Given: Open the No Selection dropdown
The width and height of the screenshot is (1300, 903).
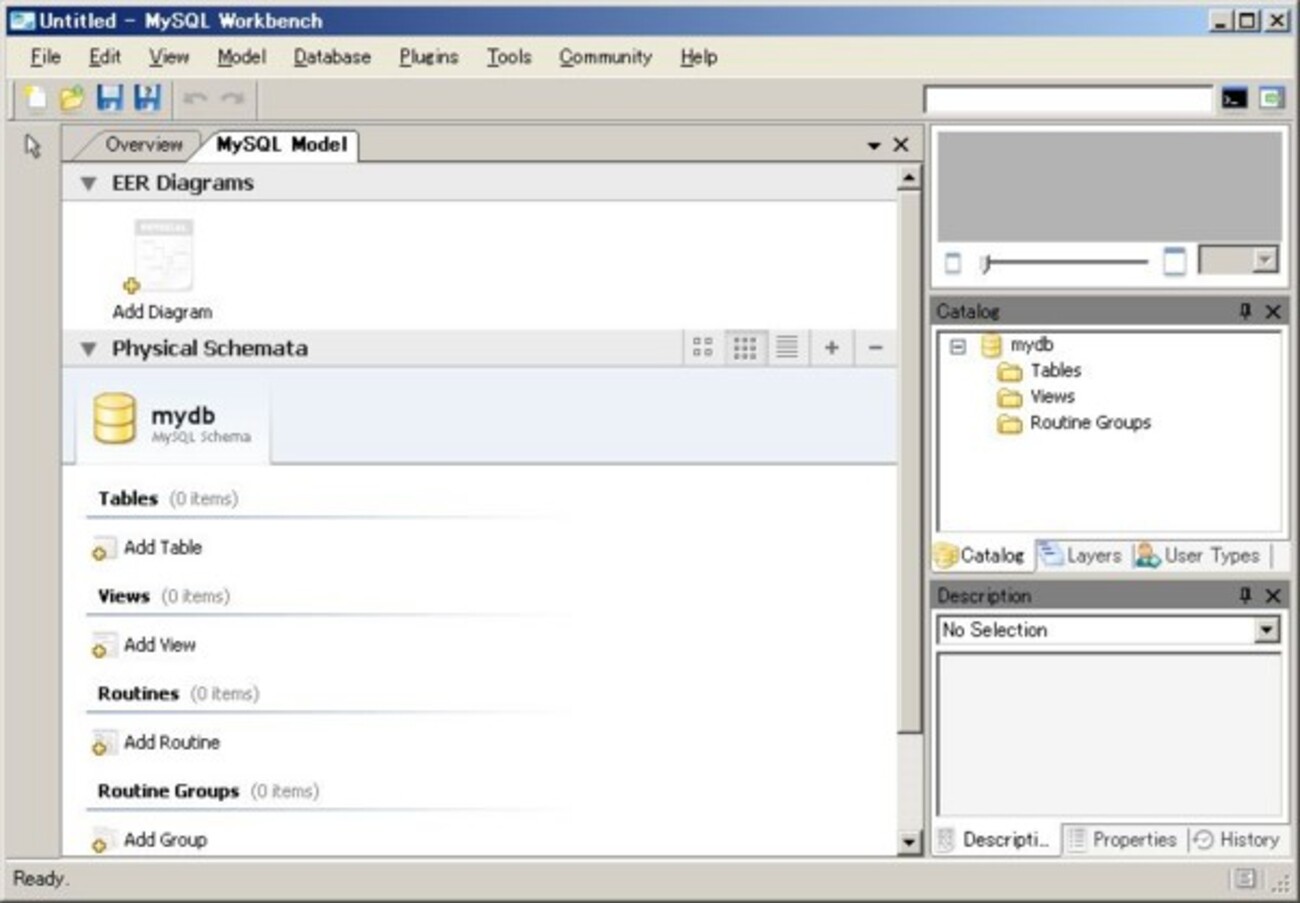Looking at the screenshot, I should tap(1267, 630).
